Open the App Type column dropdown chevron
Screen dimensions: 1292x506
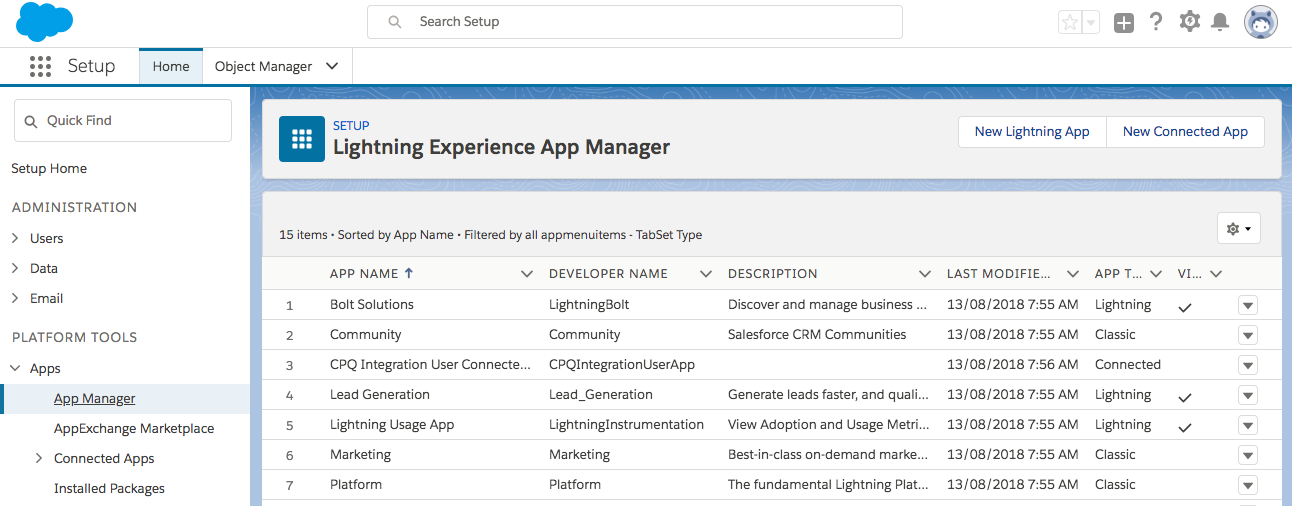tap(1156, 273)
